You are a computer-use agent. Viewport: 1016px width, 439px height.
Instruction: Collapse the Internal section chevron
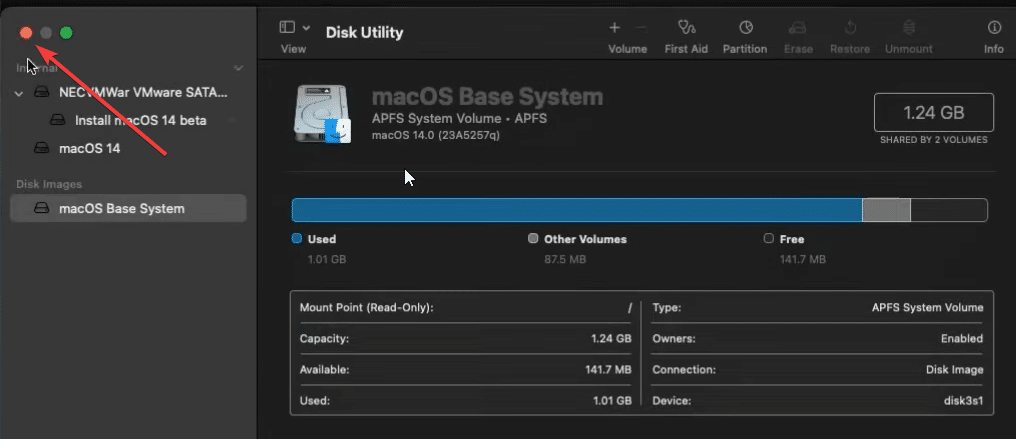pyautogui.click(x=238, y=67)
